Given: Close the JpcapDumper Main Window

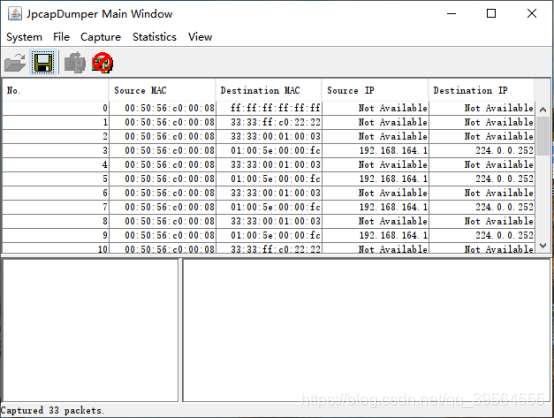Looking at the screenshot, I should tap(532, 14).
